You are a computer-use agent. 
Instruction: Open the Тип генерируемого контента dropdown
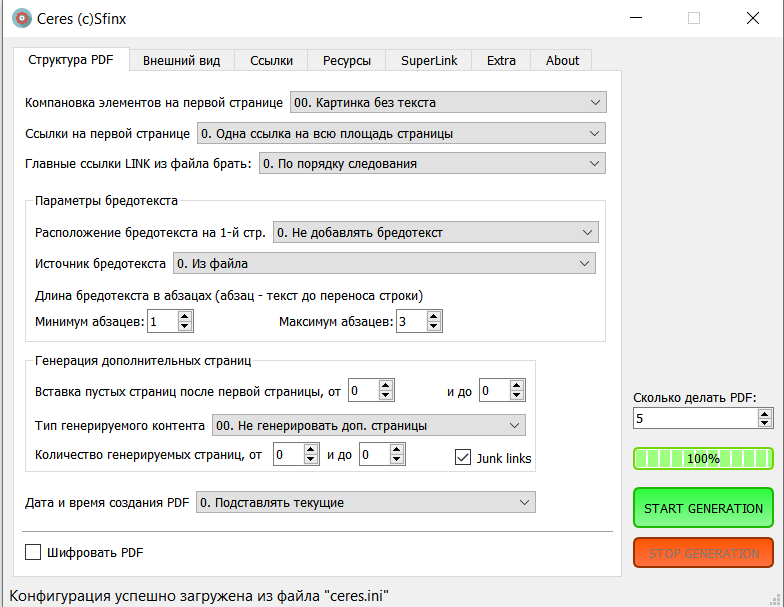click(x=368, y=426)
